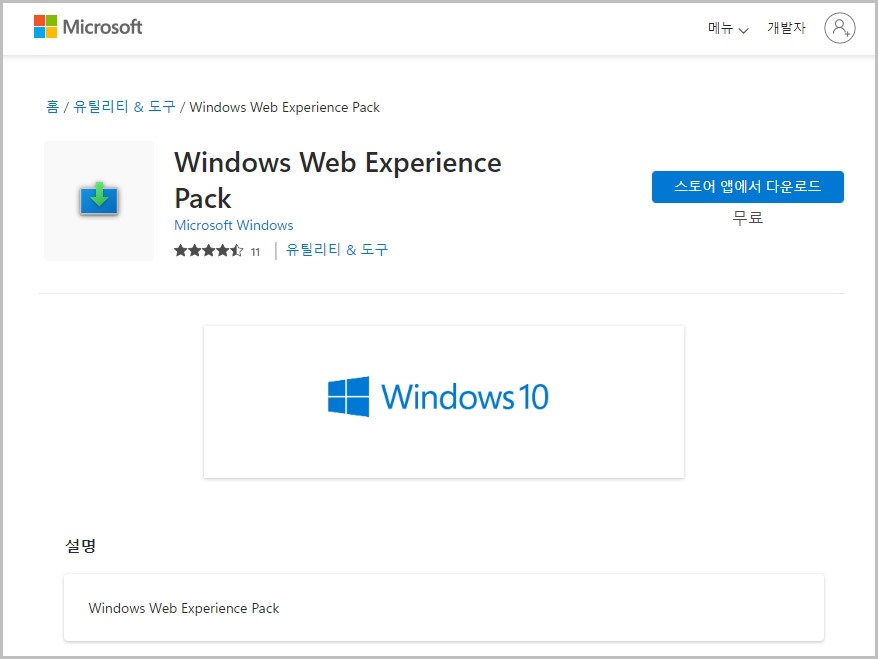Open 유틸리티 & 도구 breadcrumb link
878x659 pixels.
(124, 106)
